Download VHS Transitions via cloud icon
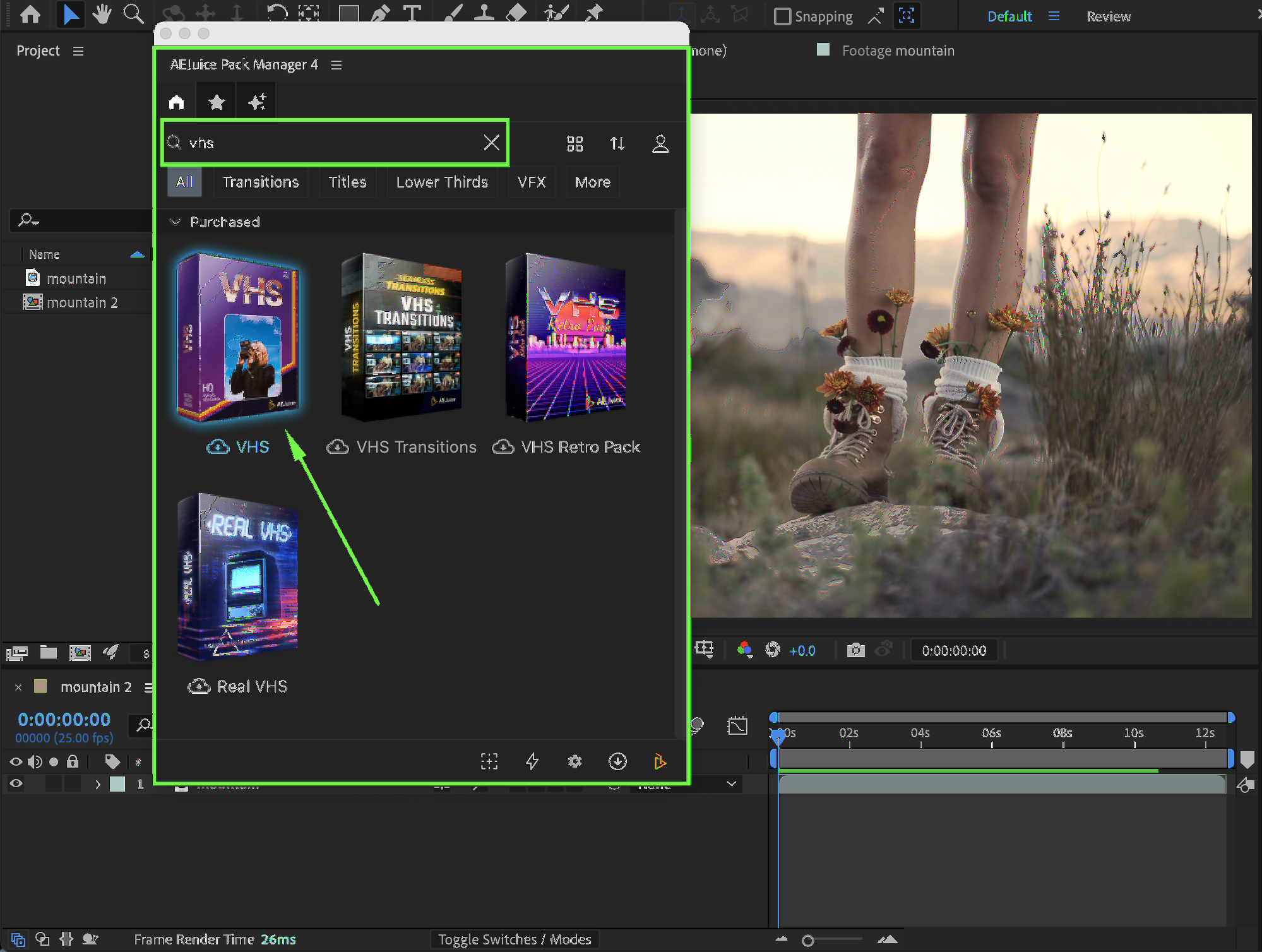Screen dimensions: 1262x952 point(338,447)
